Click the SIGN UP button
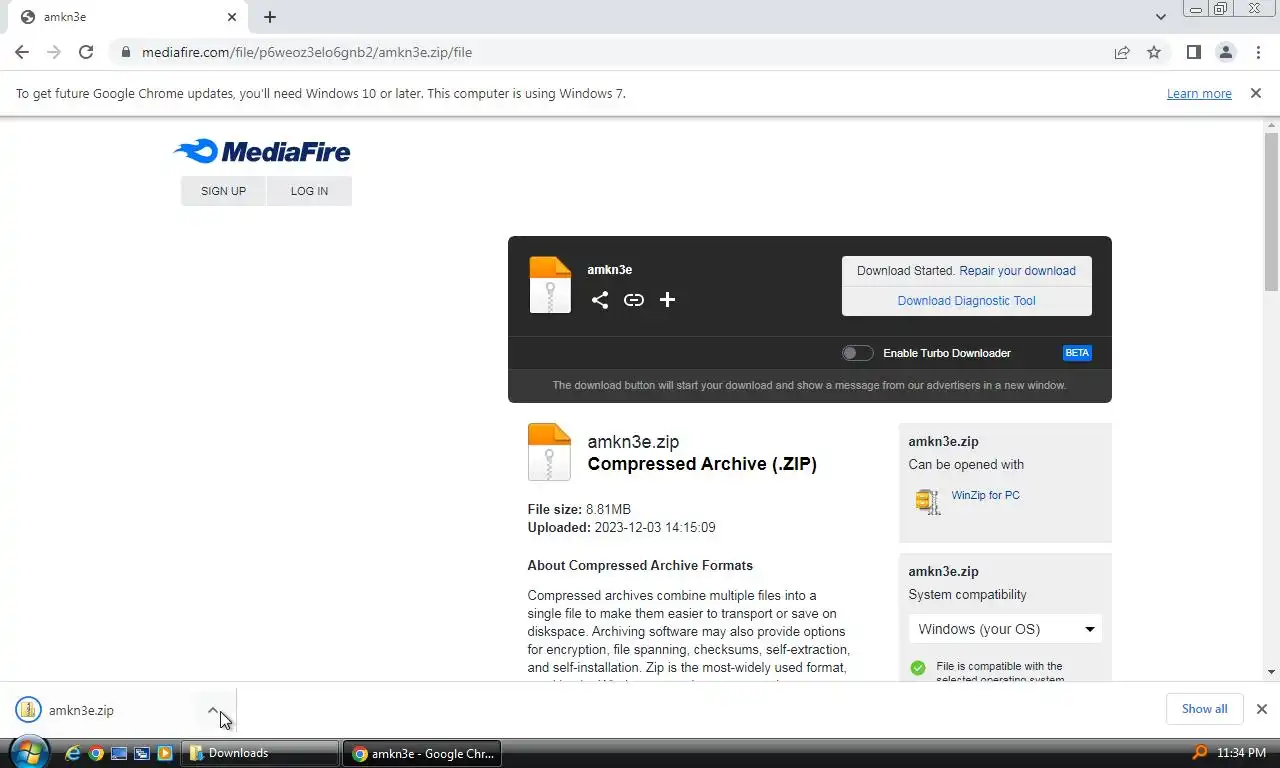1280x768 pixels. 223,191
